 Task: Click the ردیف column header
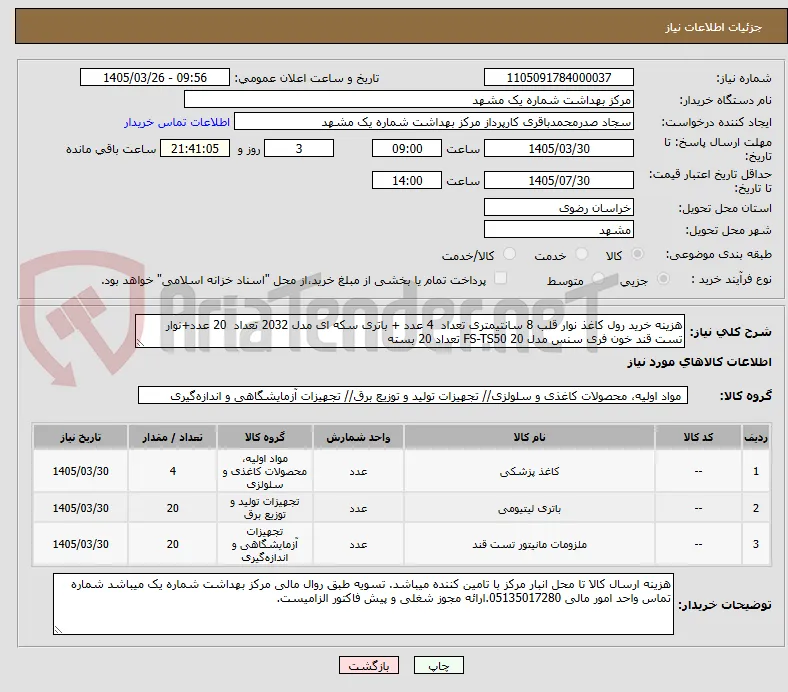pyautogui.click(x=755, y=437)
